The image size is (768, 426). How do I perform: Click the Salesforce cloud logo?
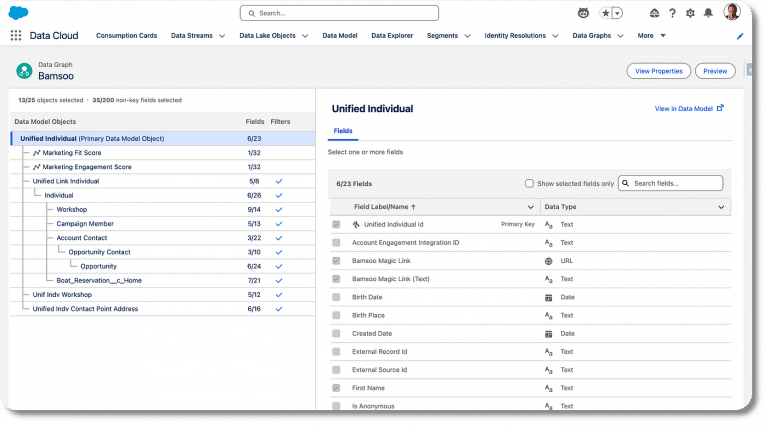(19, 13)
